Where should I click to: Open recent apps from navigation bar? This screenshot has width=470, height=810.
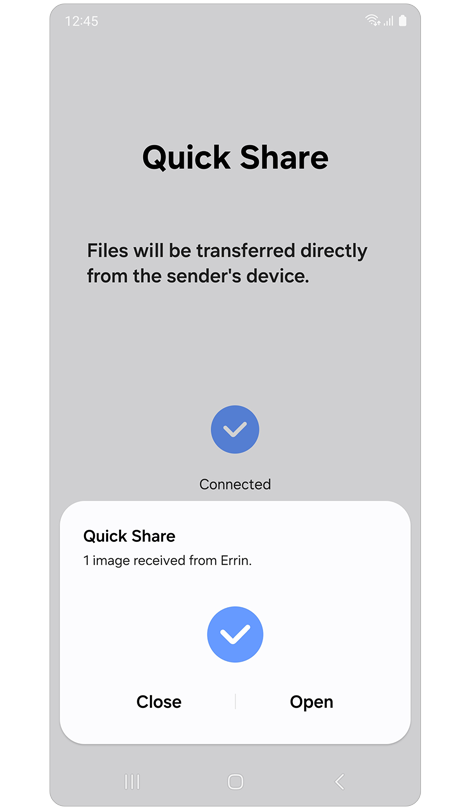coord(132,782)
